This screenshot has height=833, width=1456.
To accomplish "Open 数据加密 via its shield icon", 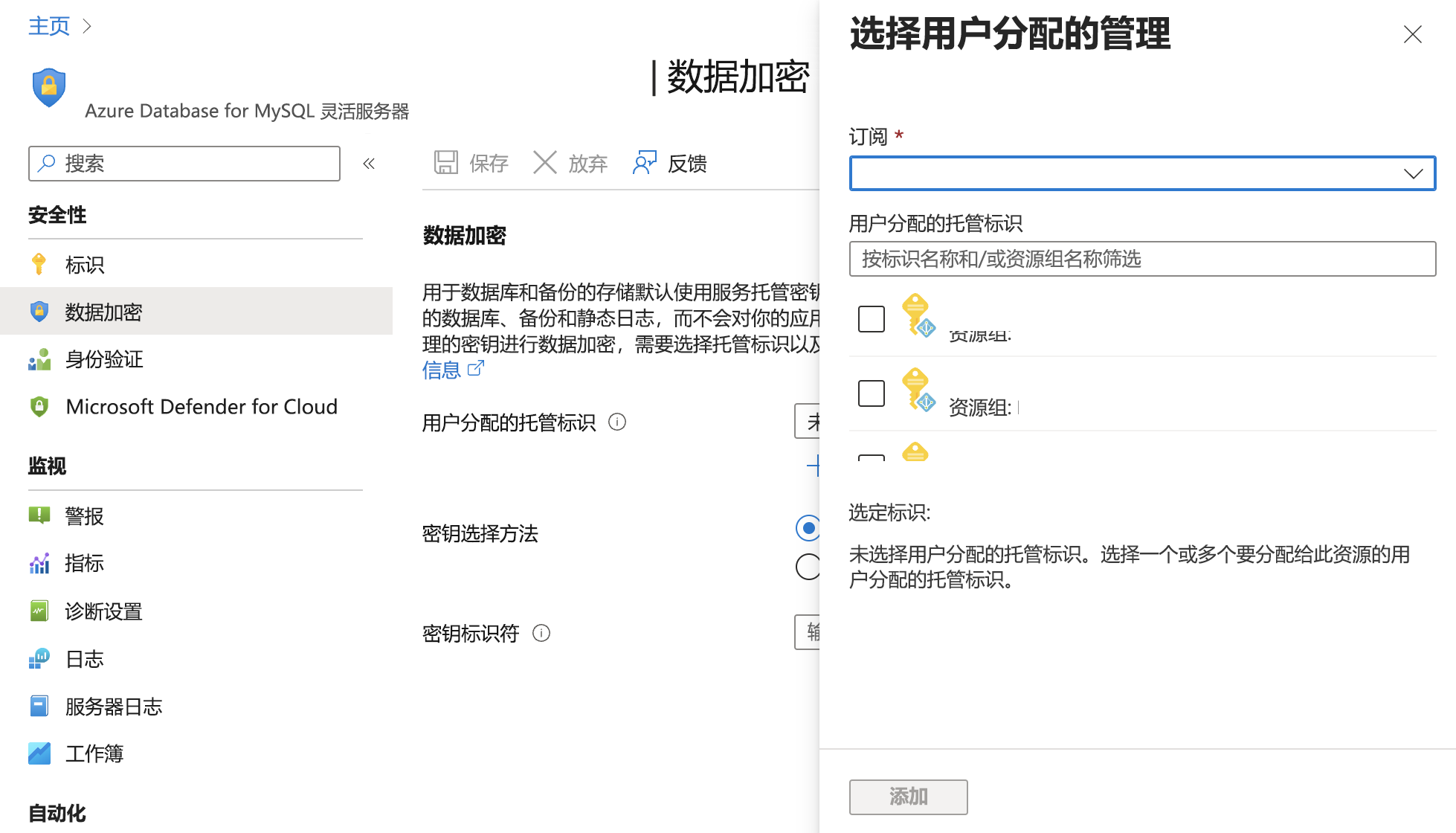I will point(39,312).
